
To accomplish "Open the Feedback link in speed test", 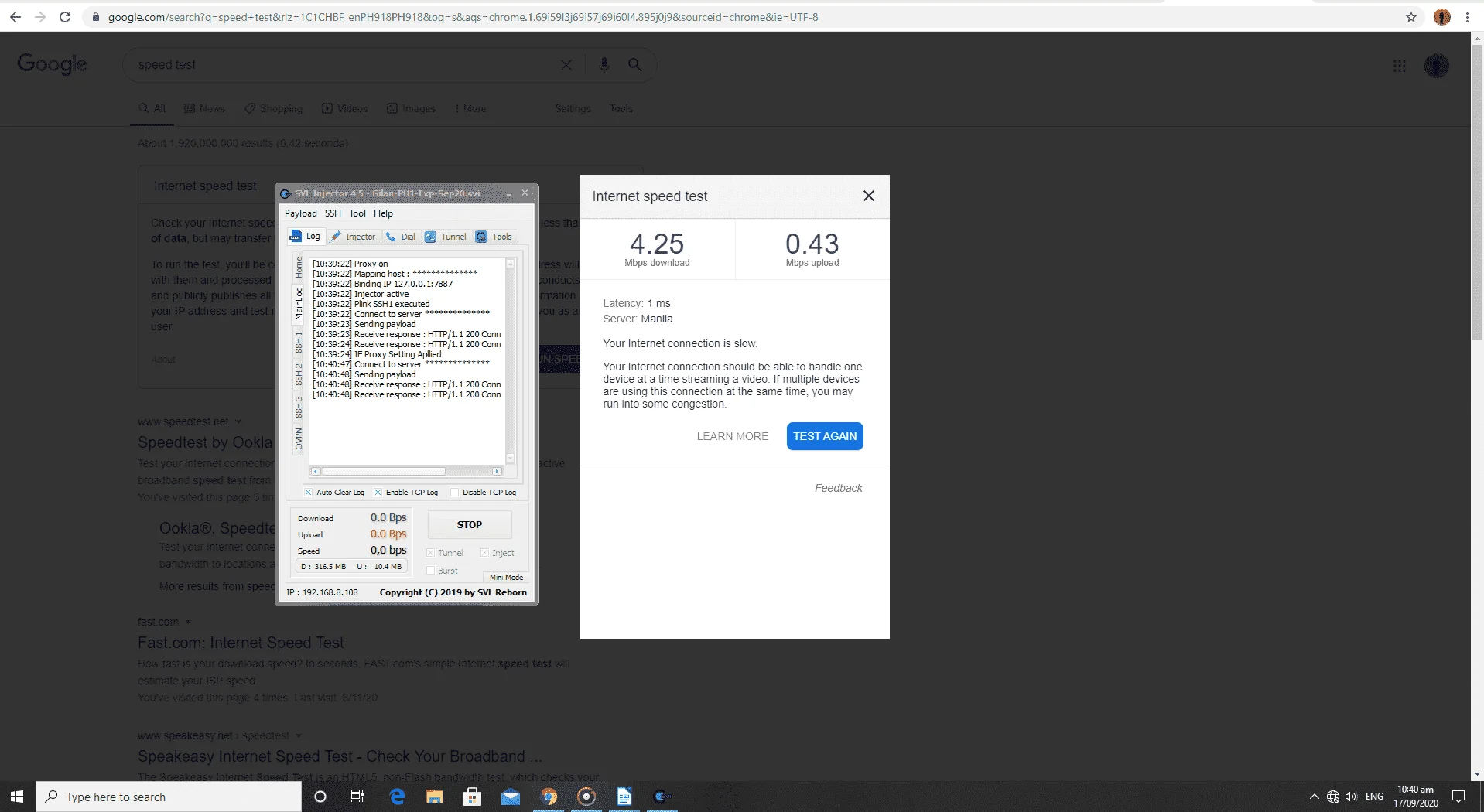I will (839, 488).
